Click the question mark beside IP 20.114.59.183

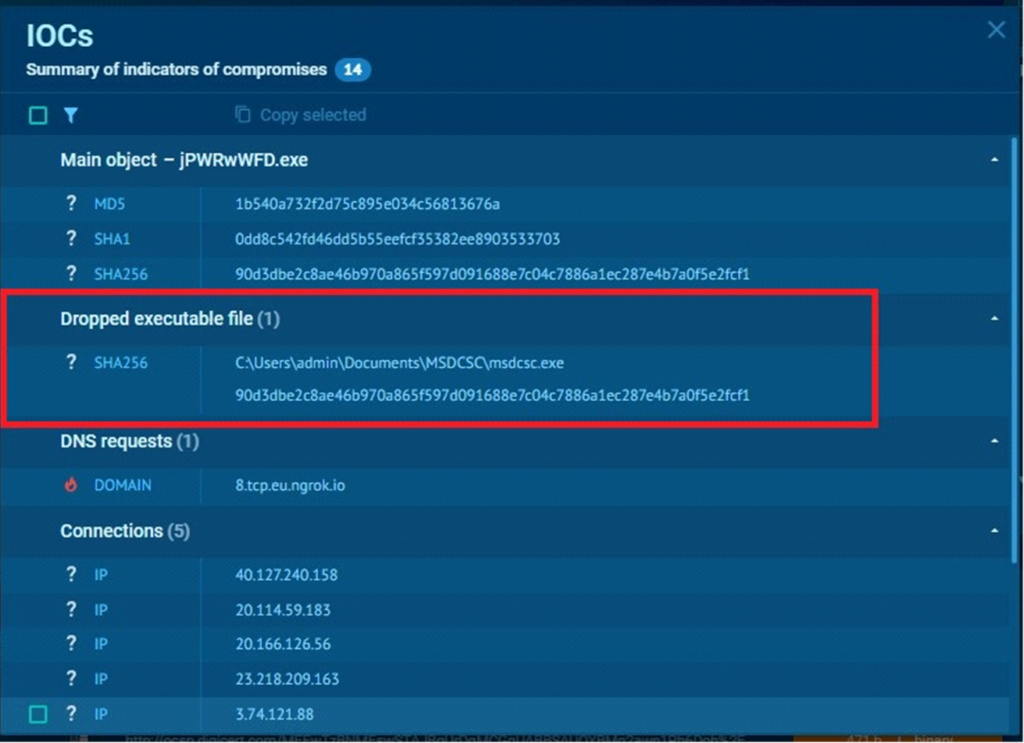pyautogui.click(x=70, y=609)
